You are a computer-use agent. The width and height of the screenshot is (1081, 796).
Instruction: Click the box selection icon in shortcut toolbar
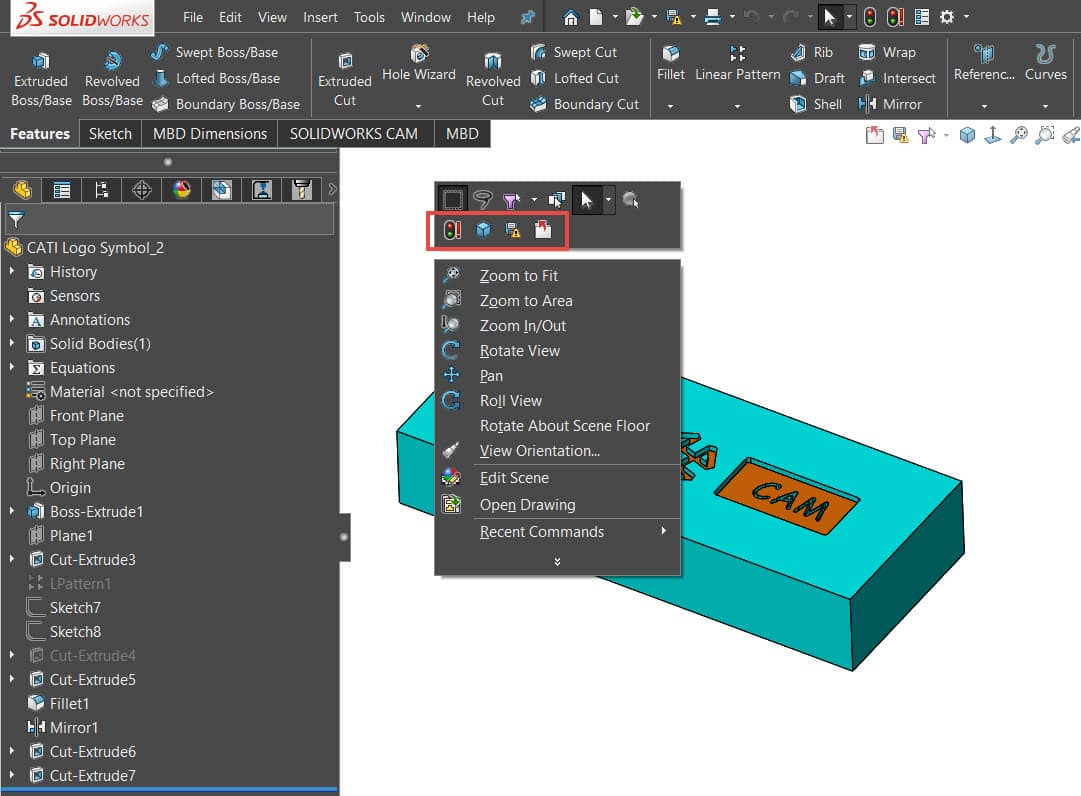[x=453, y=201]
